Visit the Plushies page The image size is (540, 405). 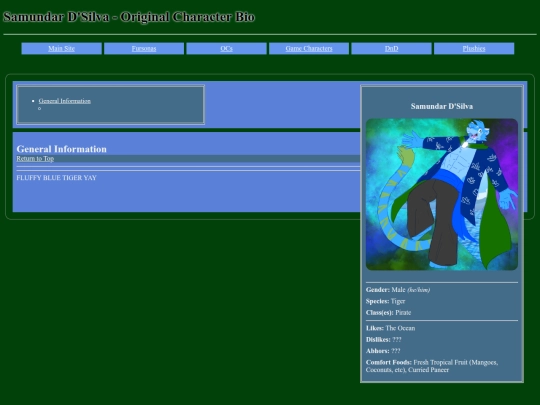[474, 49]
